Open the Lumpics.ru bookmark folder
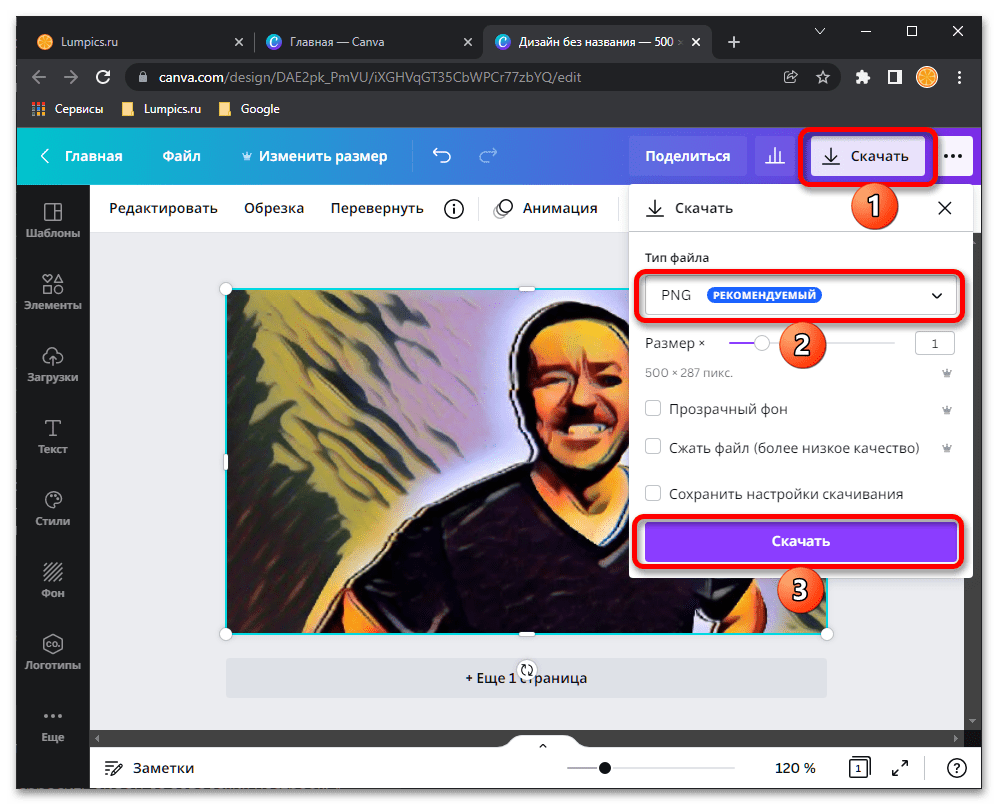This screenshot has height=805, width=998. pyautogui.click(x=162, y=109)
